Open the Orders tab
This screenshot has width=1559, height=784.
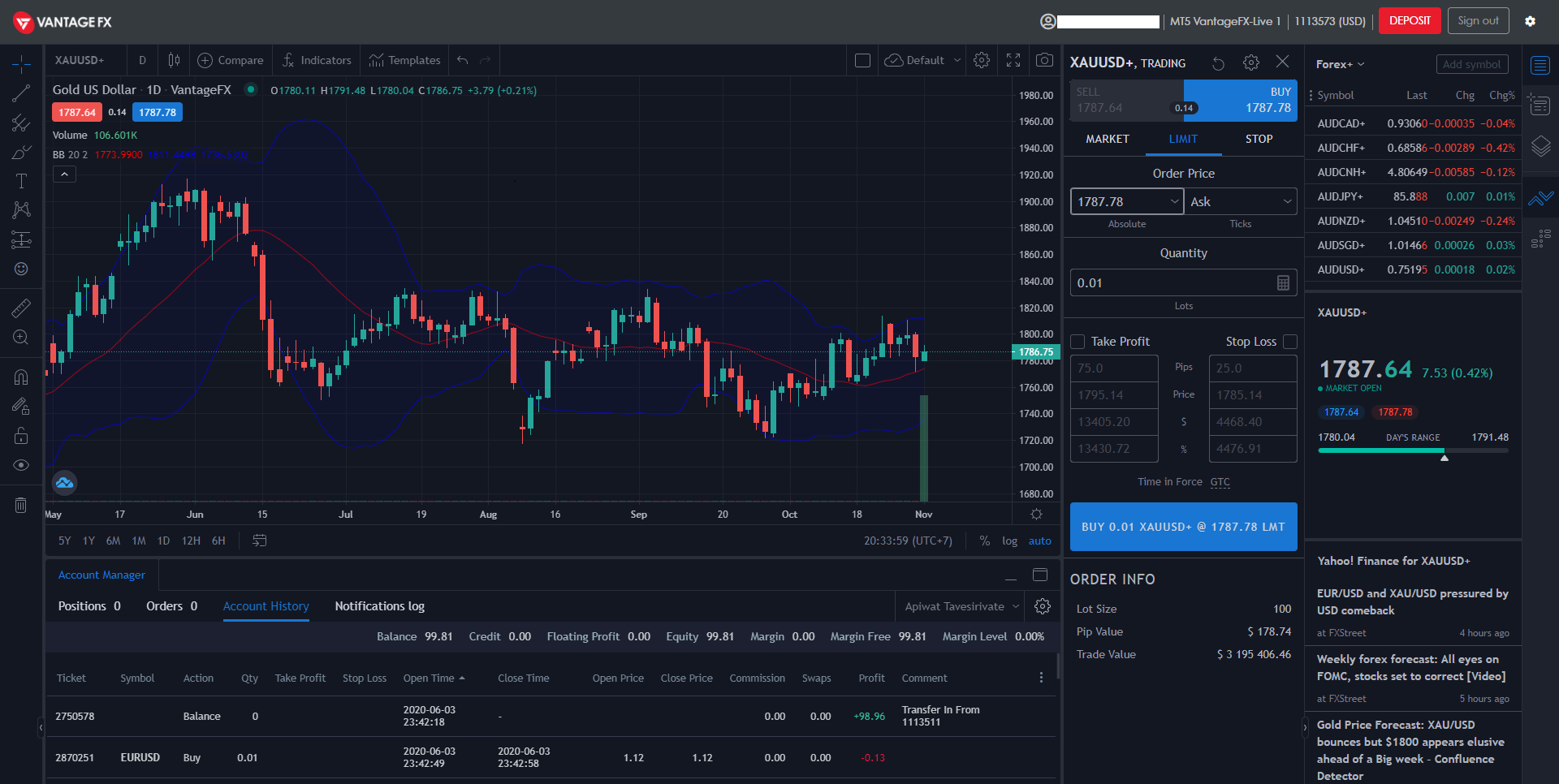[171, 606]
